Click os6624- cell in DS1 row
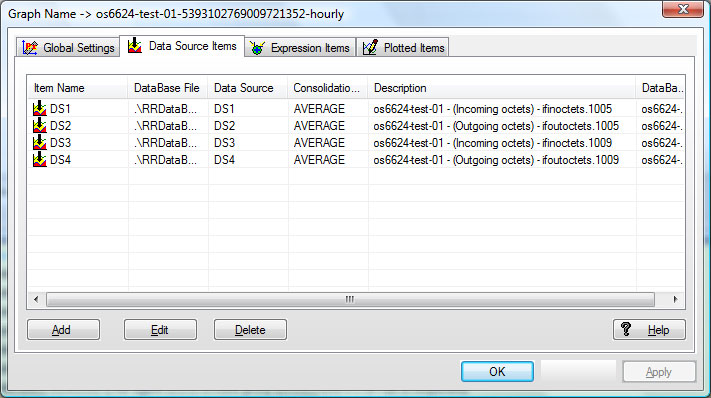Screen dimensions: 711x398 coord(662,109)
